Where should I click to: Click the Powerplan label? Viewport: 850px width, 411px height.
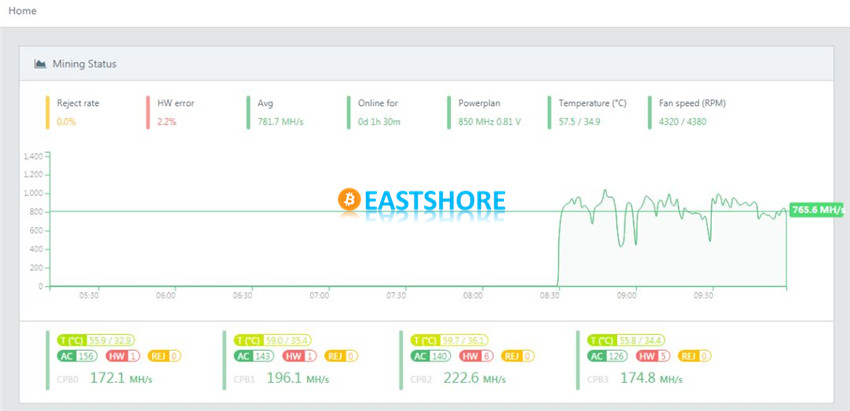click(x=479, y=103)
